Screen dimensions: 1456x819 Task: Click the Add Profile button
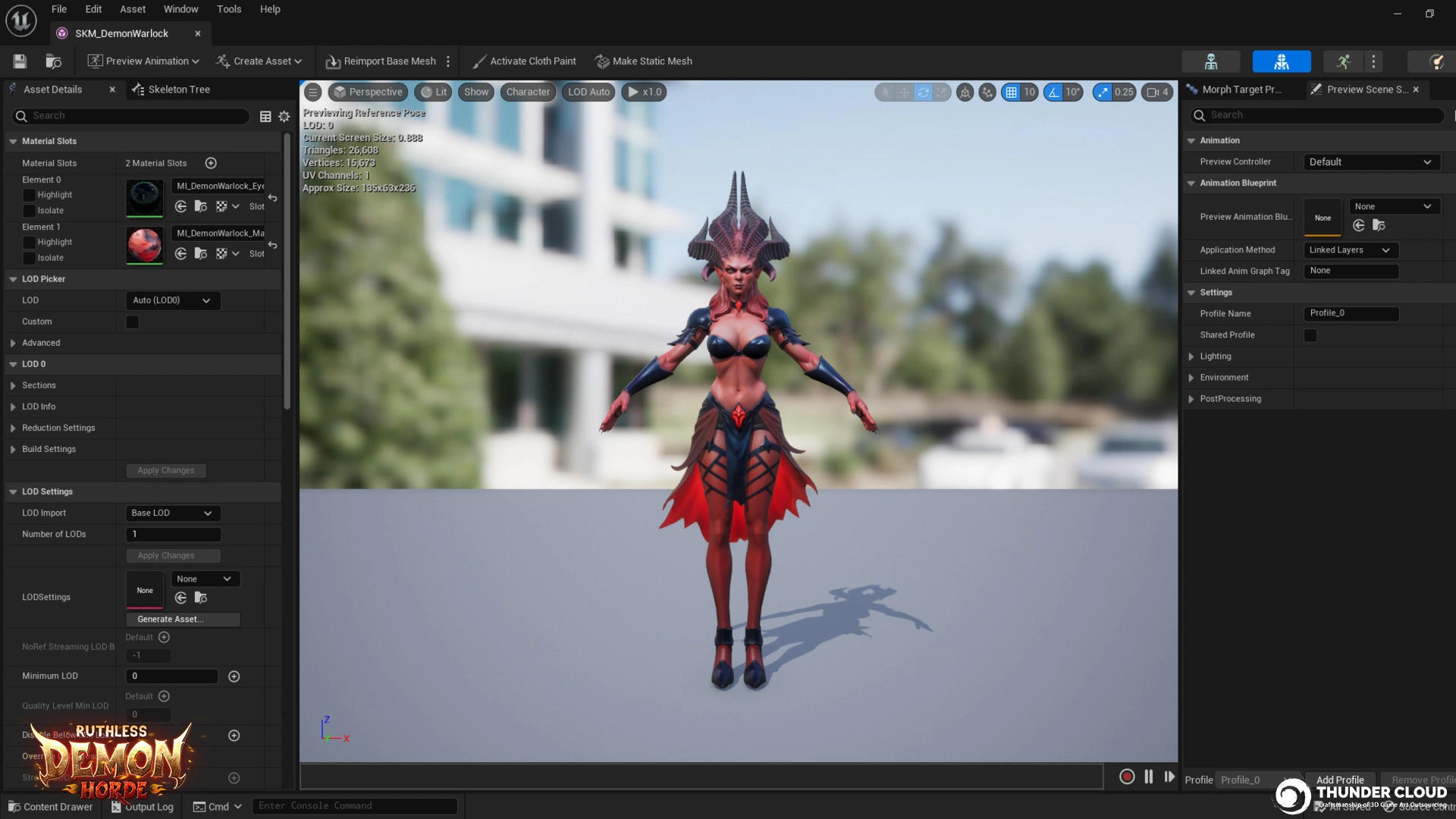[1340, 780]
